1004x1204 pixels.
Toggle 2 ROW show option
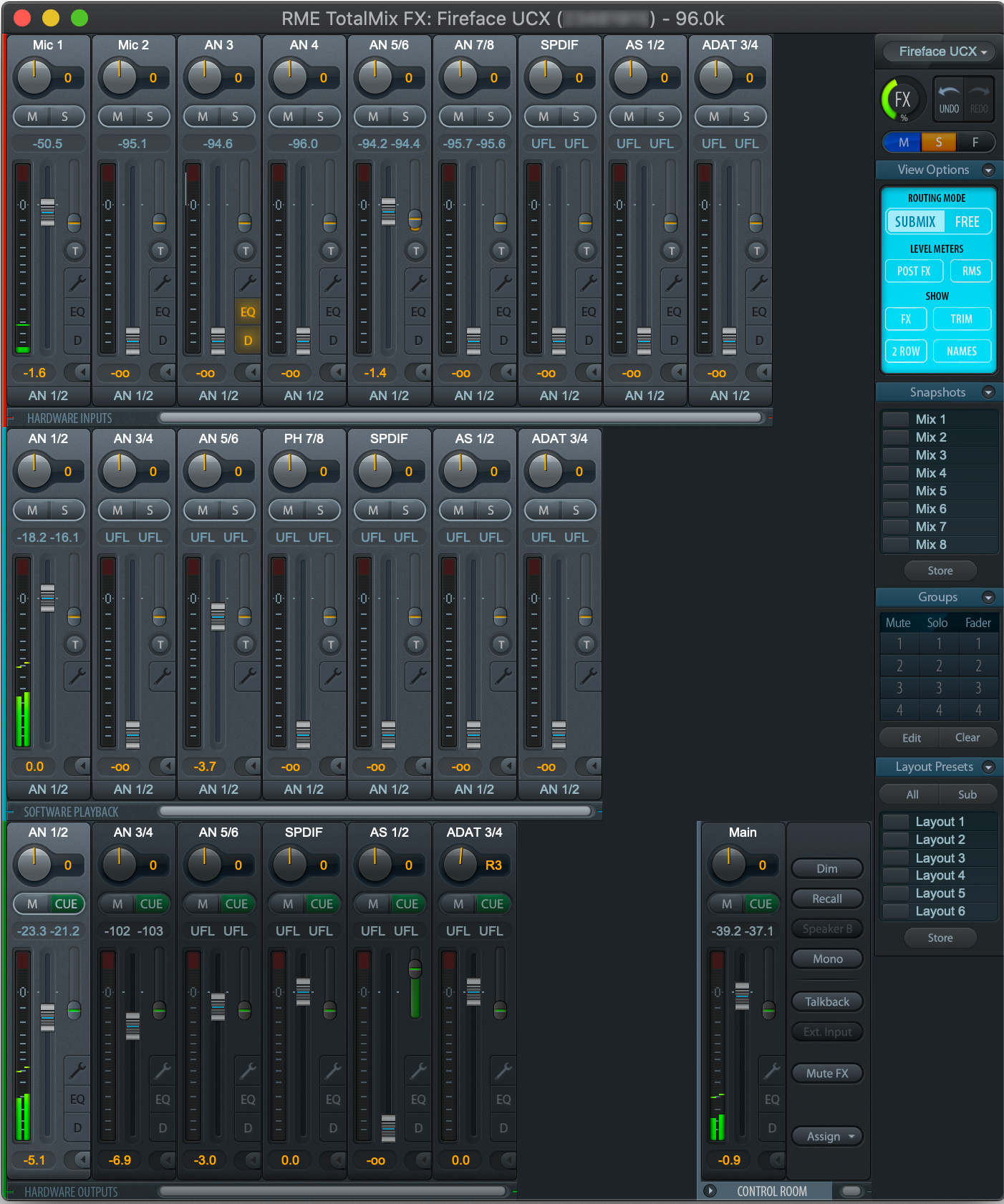[x=906, y=351]
